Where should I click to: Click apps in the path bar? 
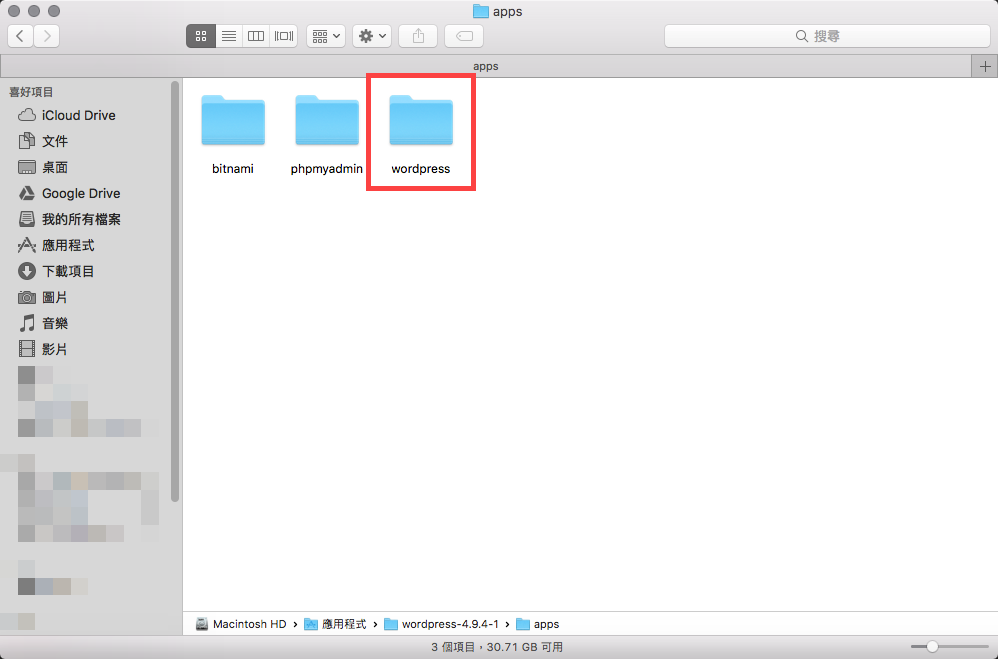pyautogui.click(x=538, y=624)
